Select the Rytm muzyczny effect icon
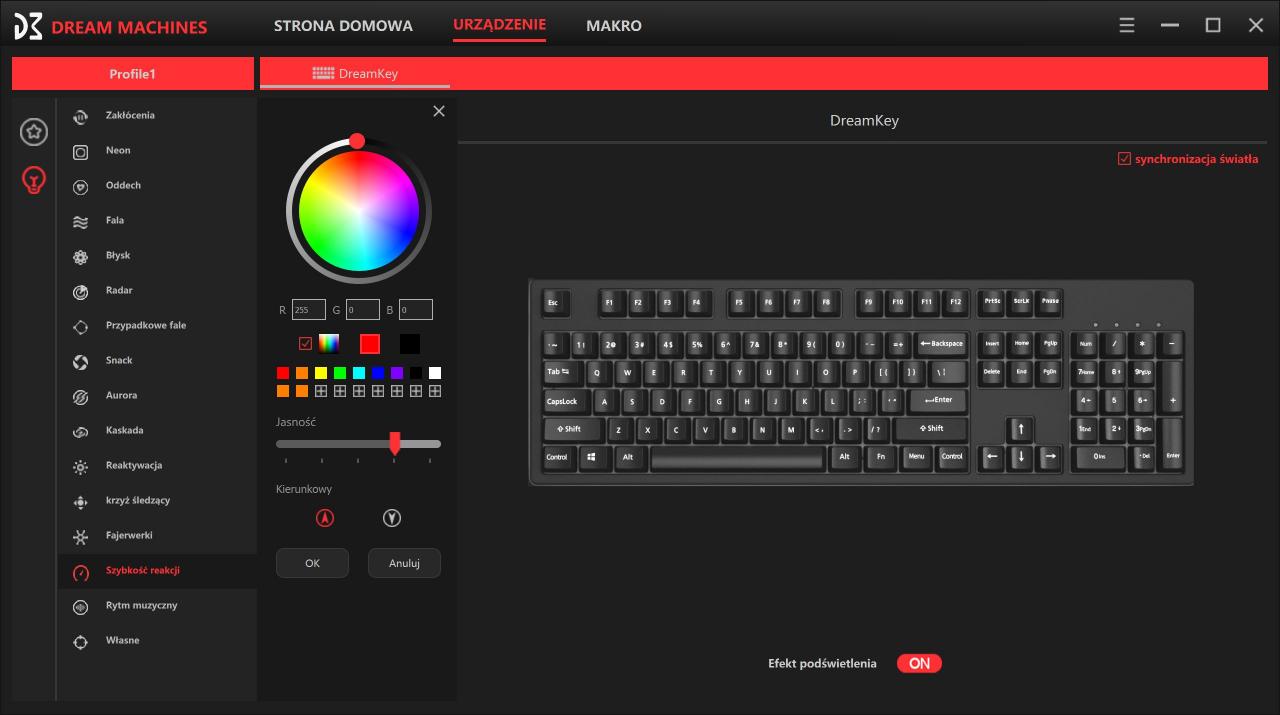Viewport: 1280px width, 715px height. (81, 607)
